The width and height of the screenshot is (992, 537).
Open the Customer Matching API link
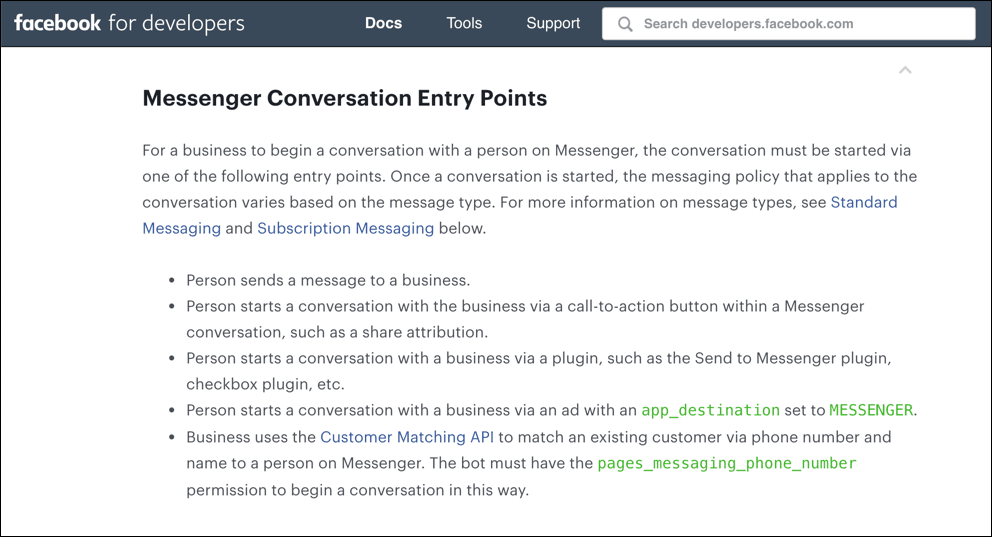[407, 437]
